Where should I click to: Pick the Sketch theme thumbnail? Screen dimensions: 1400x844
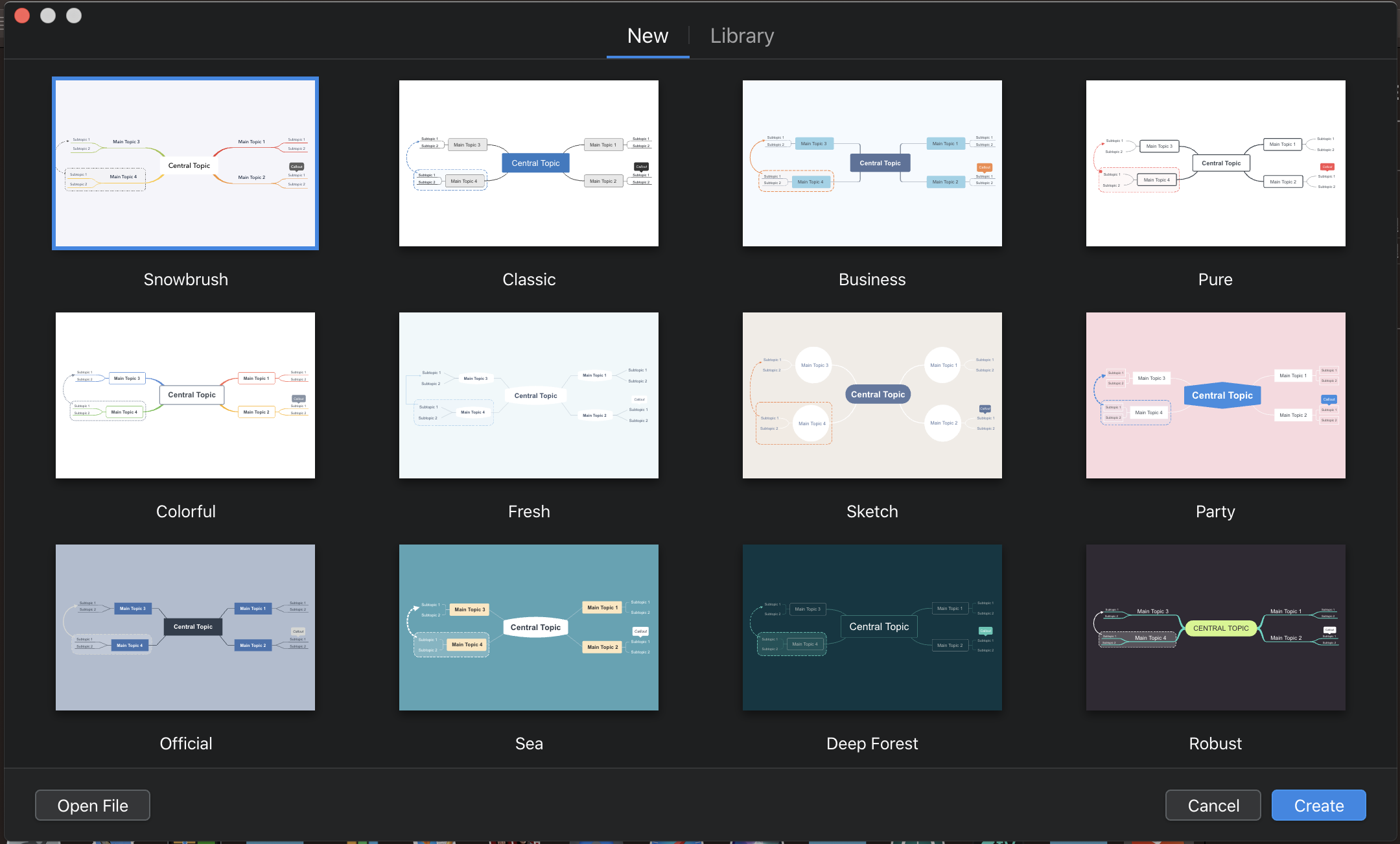[872, 395]
